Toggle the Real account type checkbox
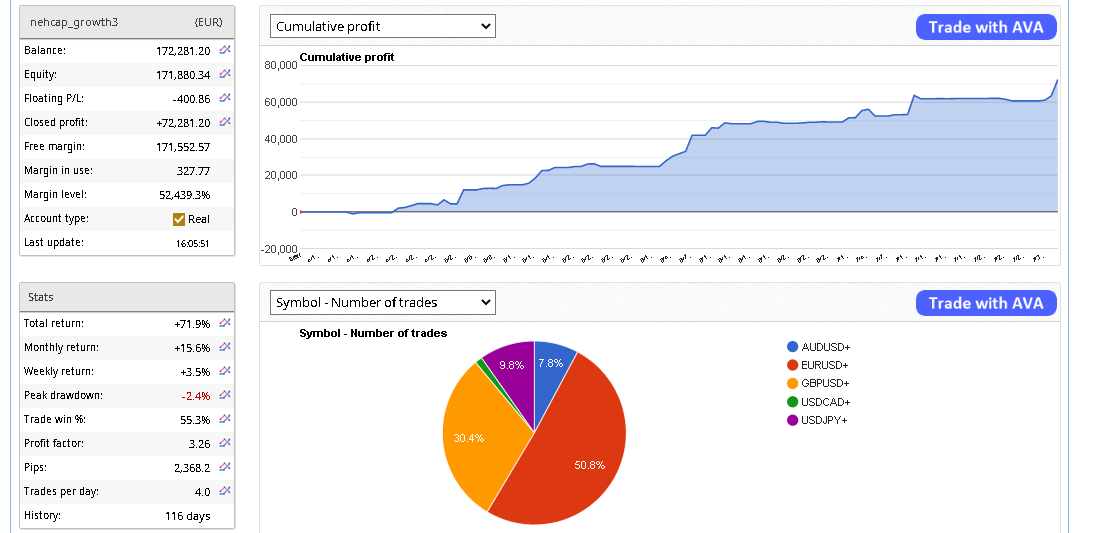 pyautogui.click(x=179, y=219)
